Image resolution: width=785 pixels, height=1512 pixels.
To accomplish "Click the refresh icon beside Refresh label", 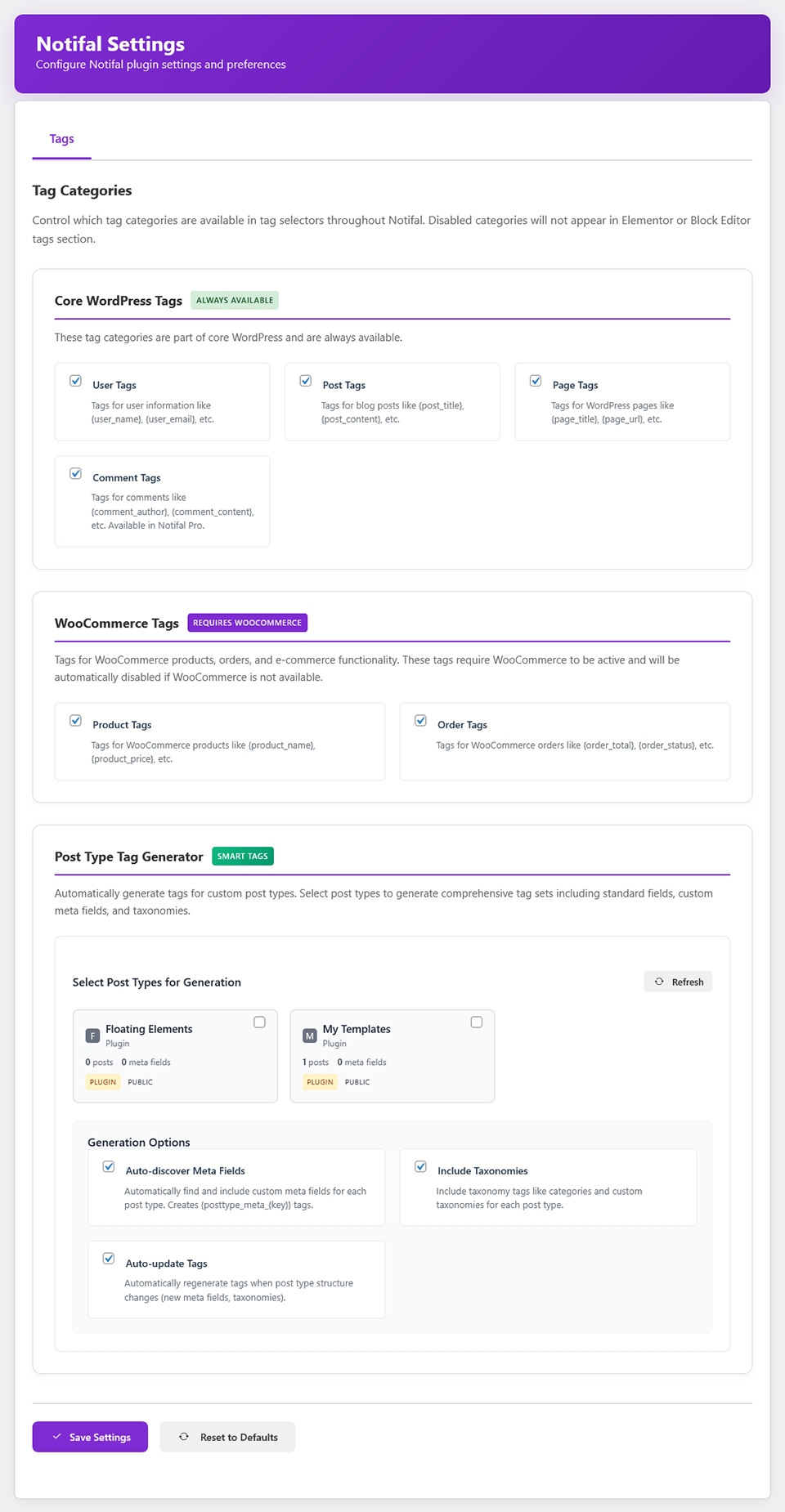I will pyautogui.click(x=658, y=981).
